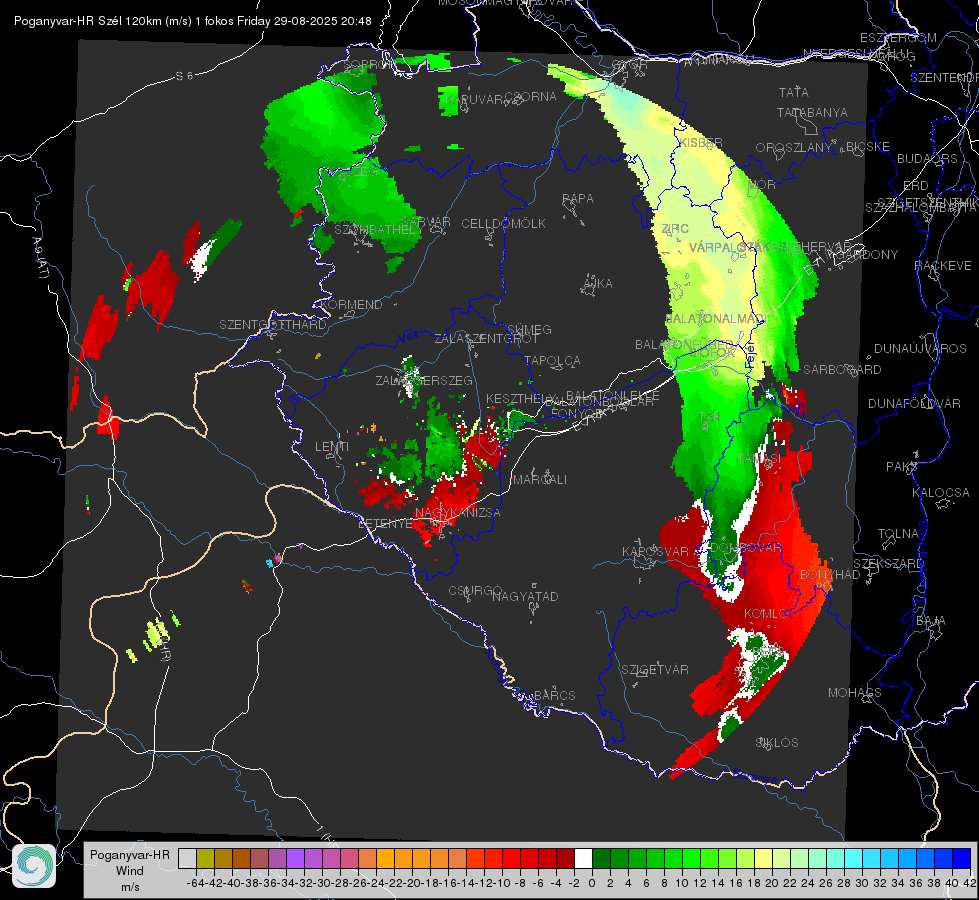Screen dimensions: 979x900
Task: Click the TAPOLCA city label
Action: 553,360
